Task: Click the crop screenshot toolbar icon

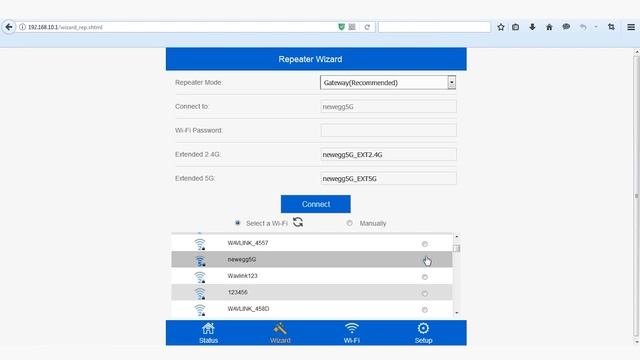Action: click(x=611, y=27)
